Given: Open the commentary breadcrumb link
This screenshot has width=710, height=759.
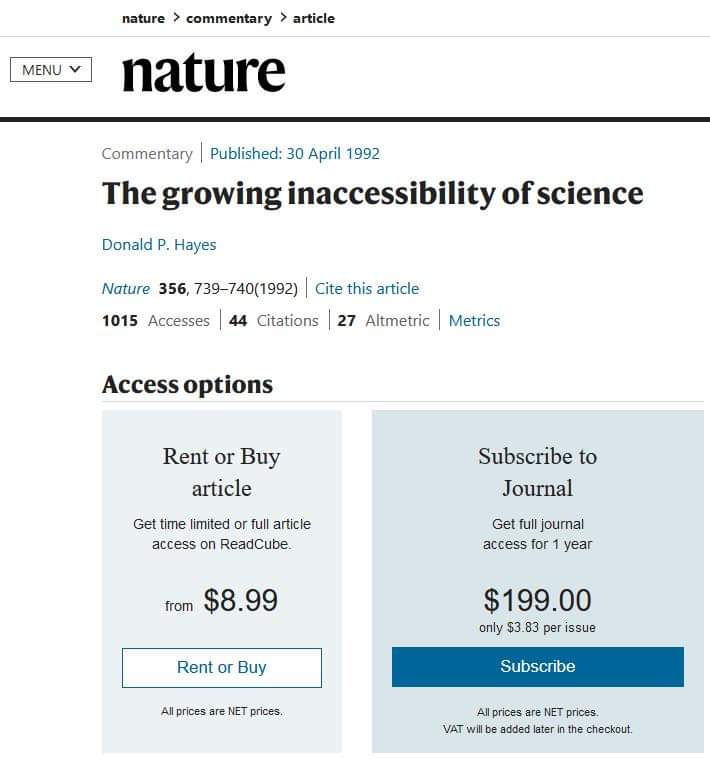Looking at the screenshot, I should pyautogui.click(x=228, y=18).
